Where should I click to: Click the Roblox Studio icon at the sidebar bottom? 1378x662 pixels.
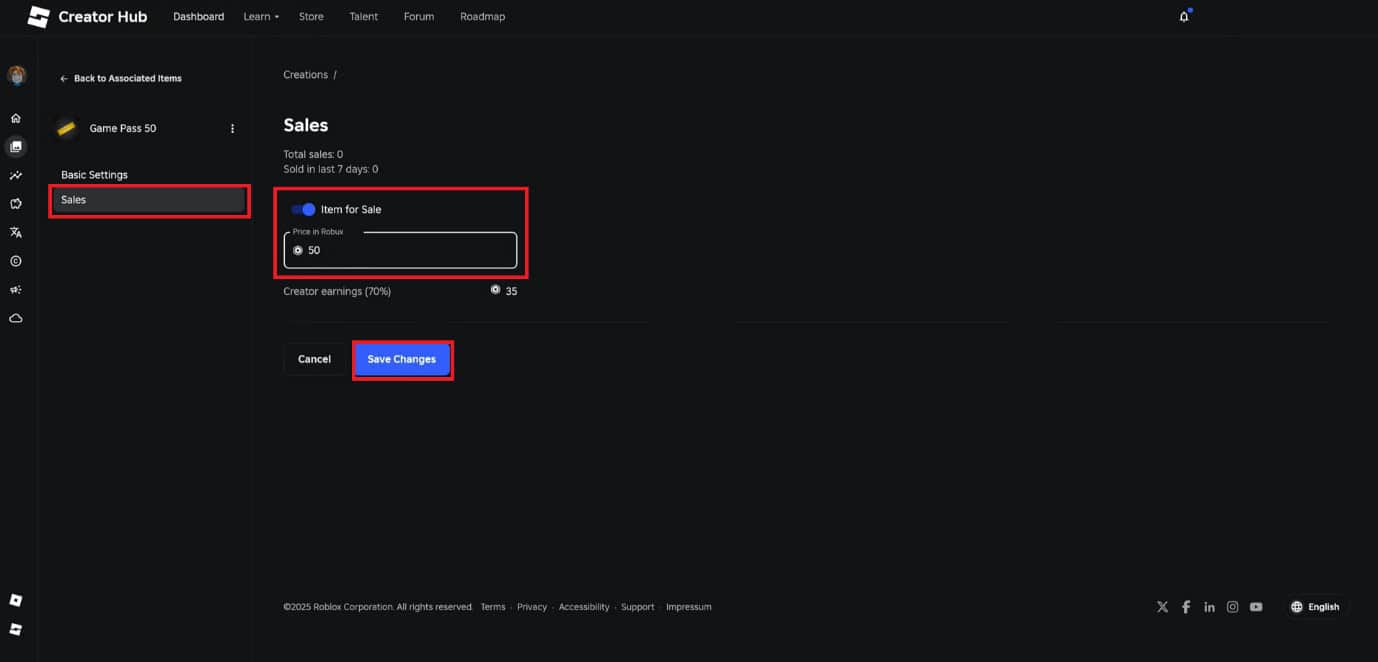pyautogui.click(x=16, y=629)
